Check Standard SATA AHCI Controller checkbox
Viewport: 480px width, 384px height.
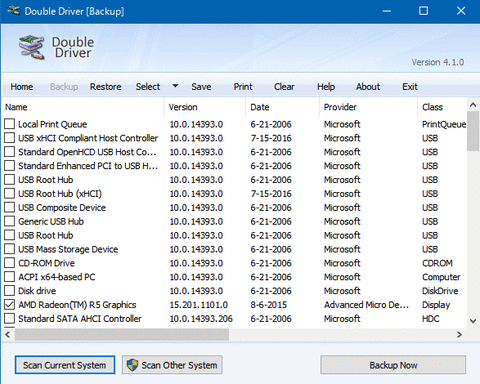click(x=9, y=318)
